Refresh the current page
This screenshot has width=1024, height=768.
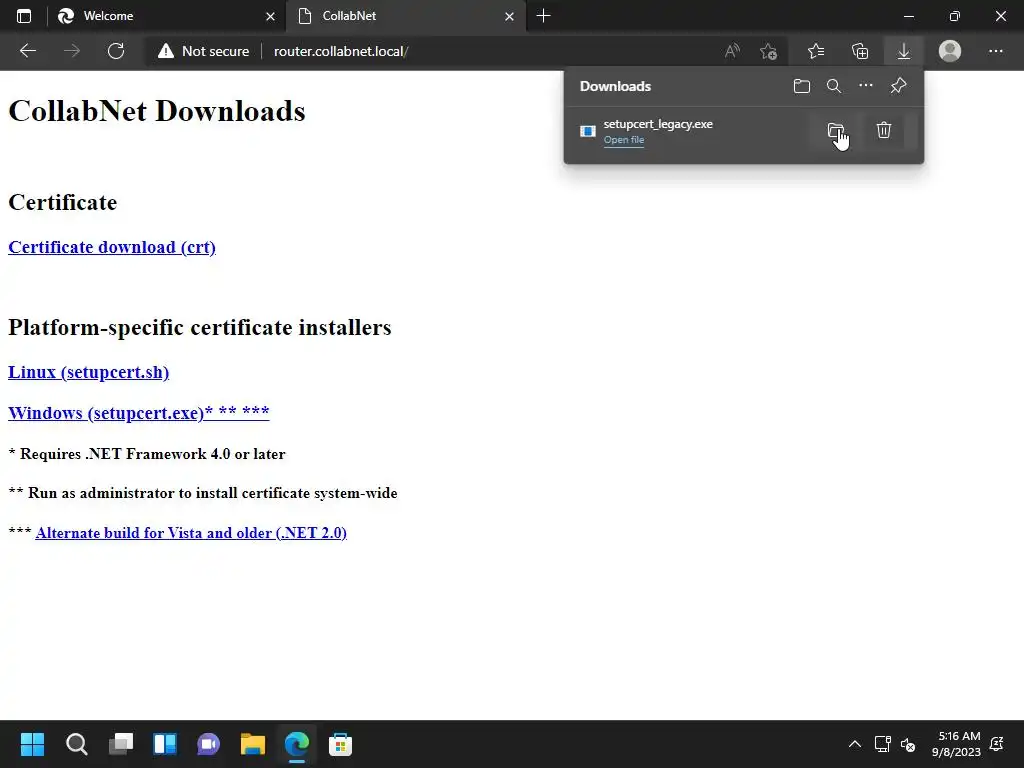coord(116,51)
